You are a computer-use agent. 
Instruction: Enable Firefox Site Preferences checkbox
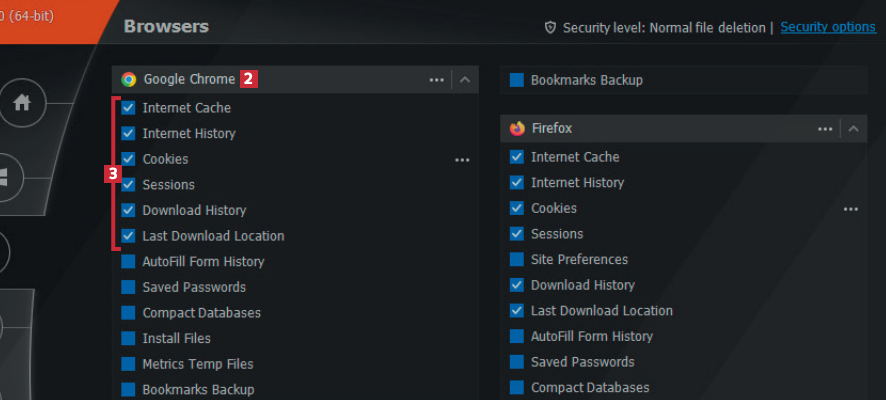pos(517,260)
